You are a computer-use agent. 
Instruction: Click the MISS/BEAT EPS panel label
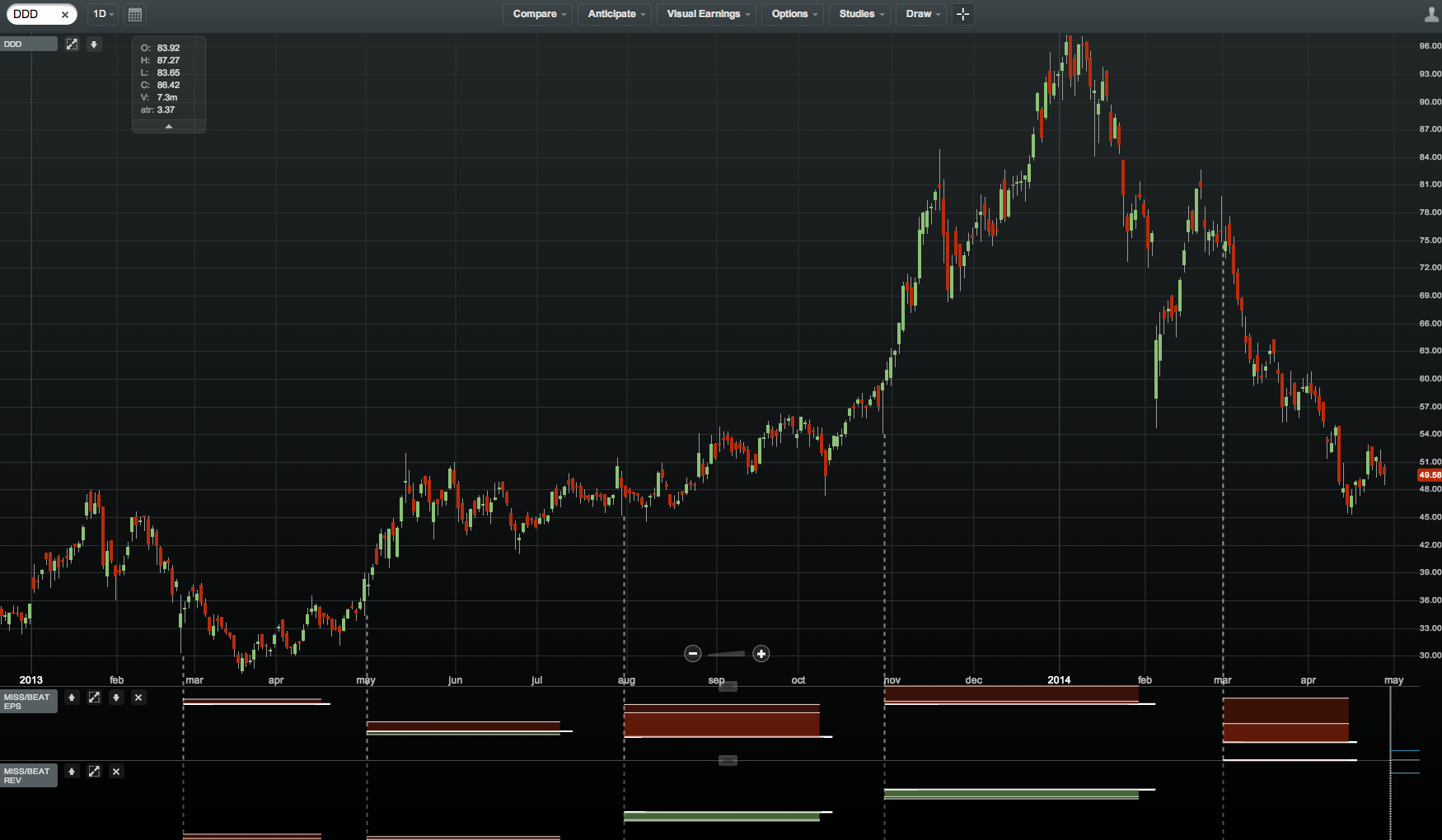[29, 702]
